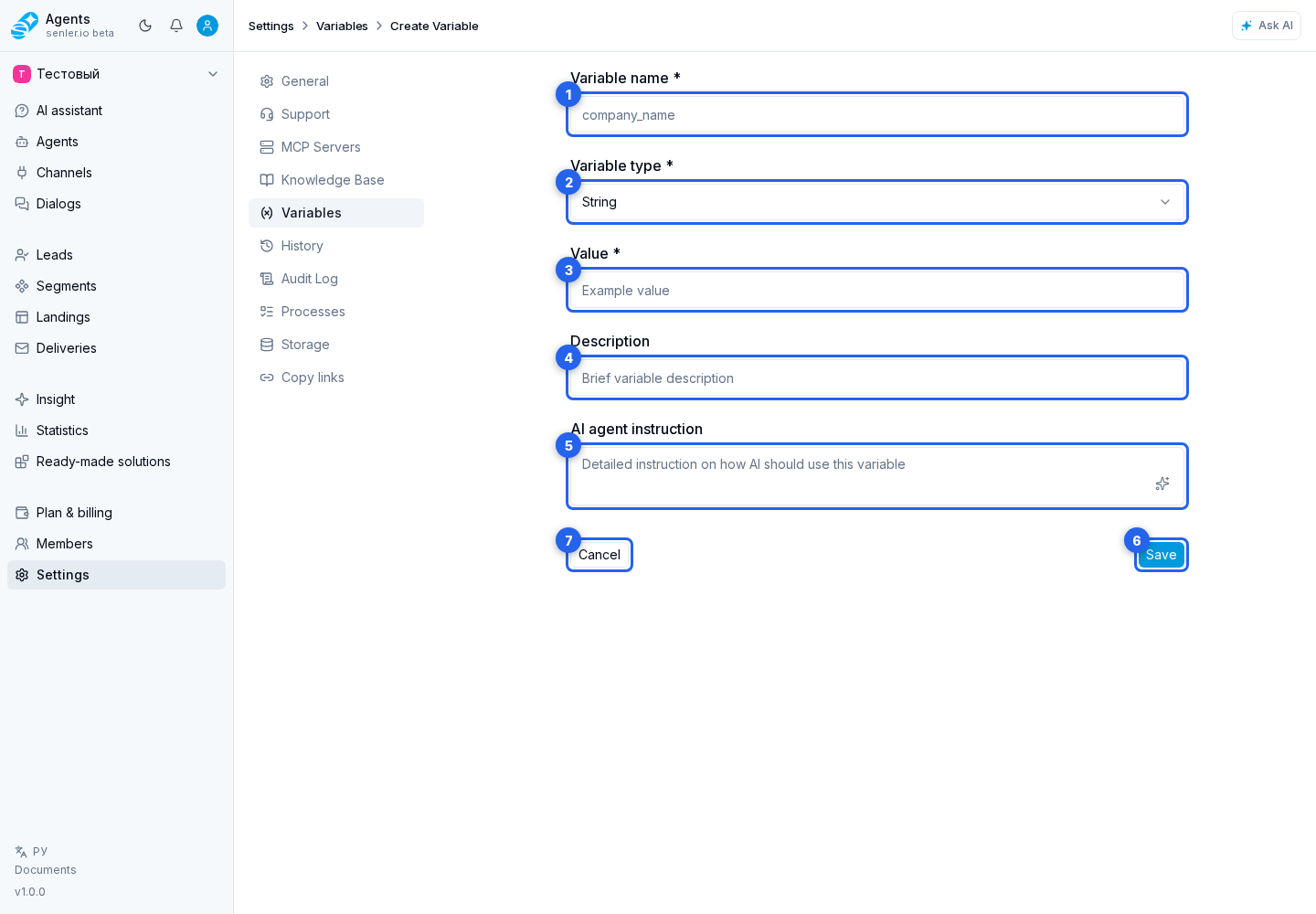
Task: Click the Cancel button
Action: point(600,555)
